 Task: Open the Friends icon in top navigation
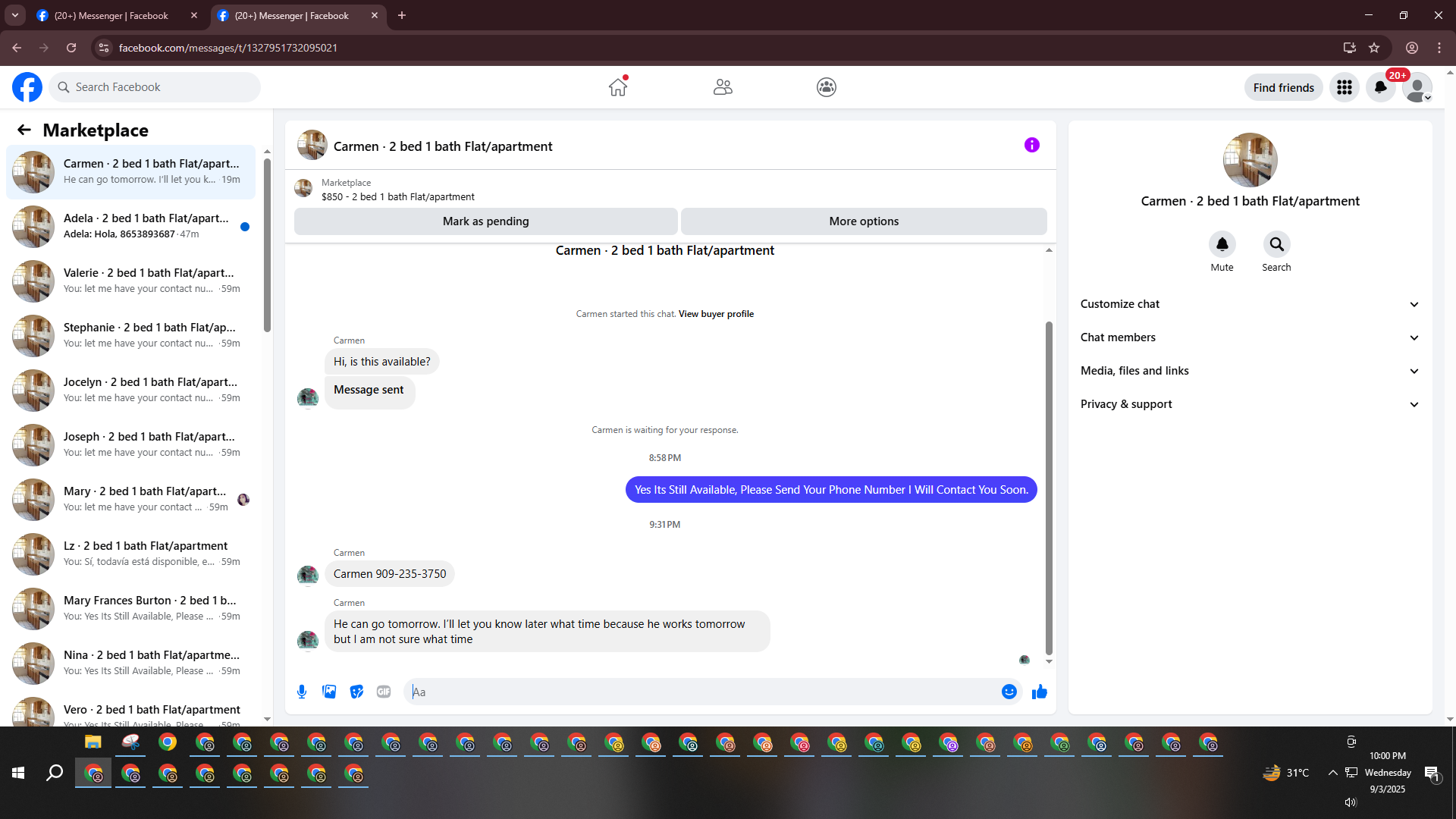pos(723,87)
